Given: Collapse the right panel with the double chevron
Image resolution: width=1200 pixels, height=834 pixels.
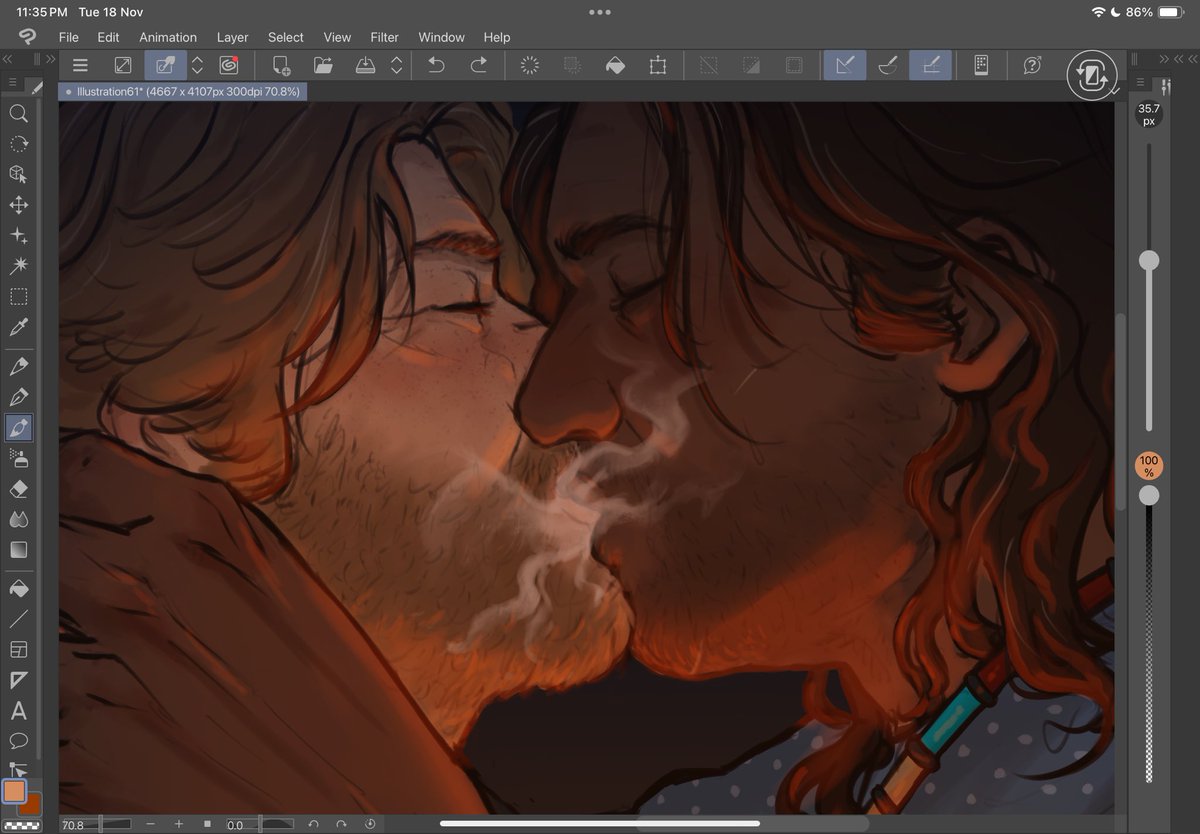Looking at the screenshot, I should pyautogui.click(x=1163, y=58).
